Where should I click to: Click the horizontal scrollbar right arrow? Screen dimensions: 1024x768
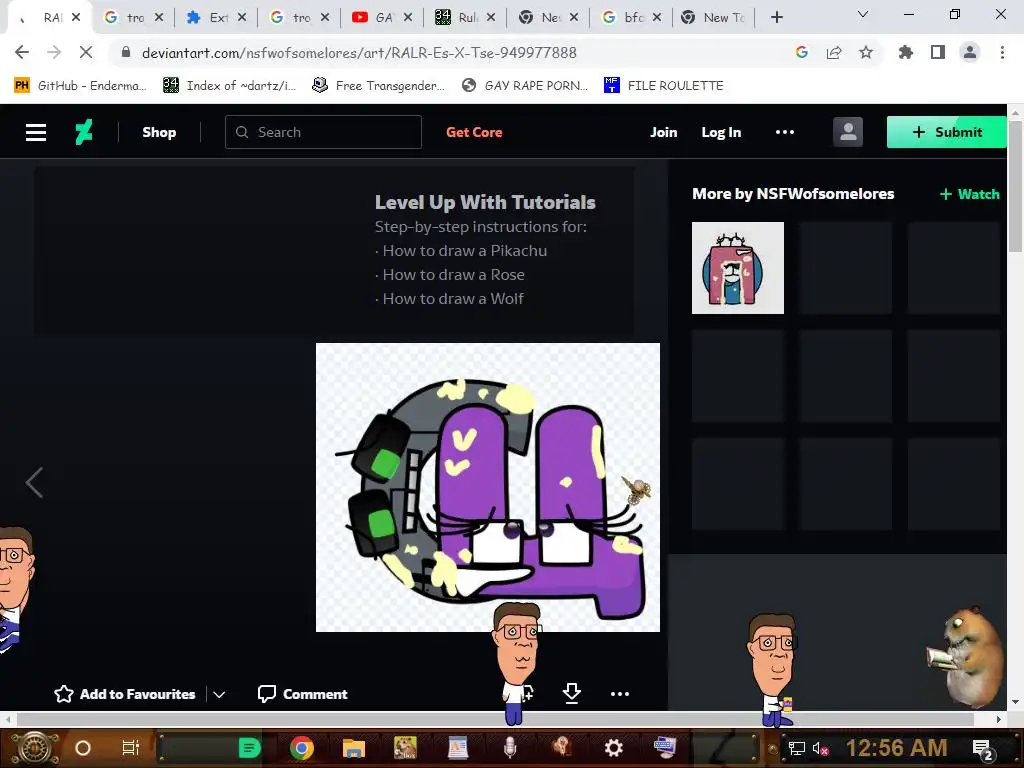[999, 719]
